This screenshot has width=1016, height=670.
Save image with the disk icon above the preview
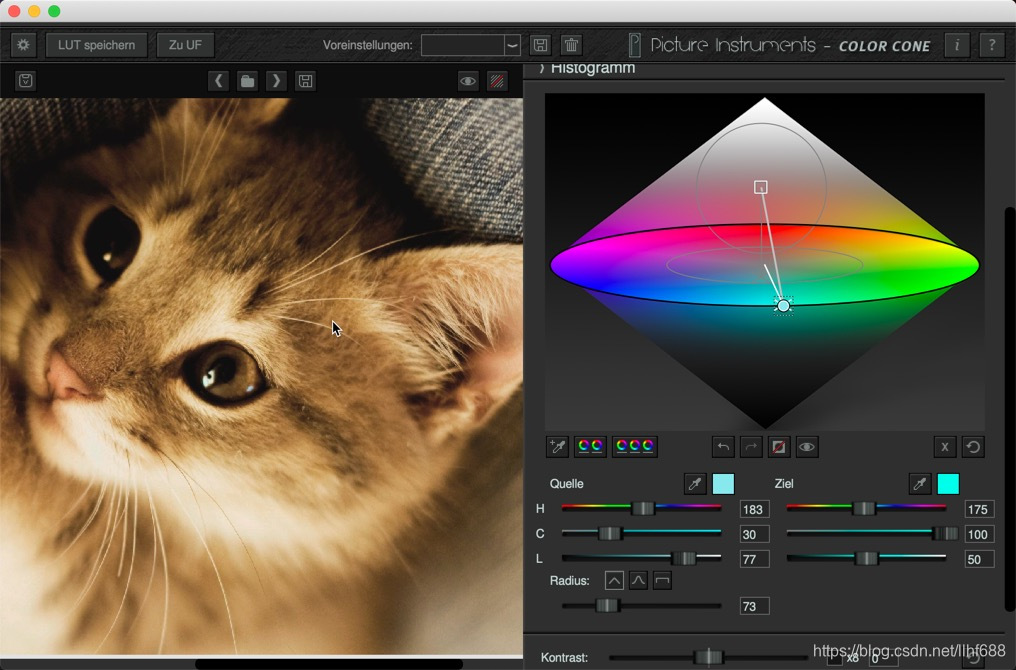click(x=305, y=81)
